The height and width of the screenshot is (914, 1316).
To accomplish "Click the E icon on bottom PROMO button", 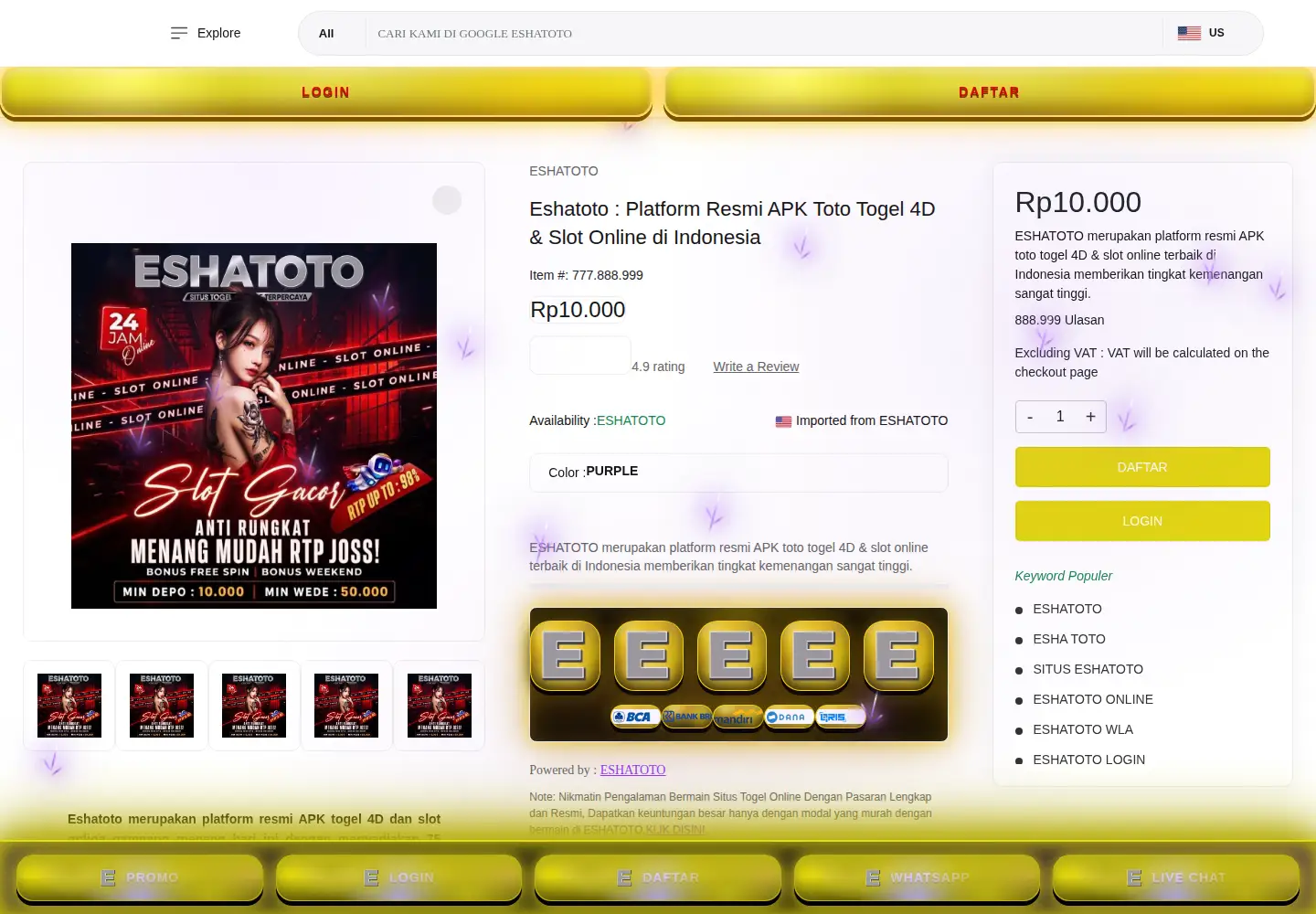I will (108, 877).
